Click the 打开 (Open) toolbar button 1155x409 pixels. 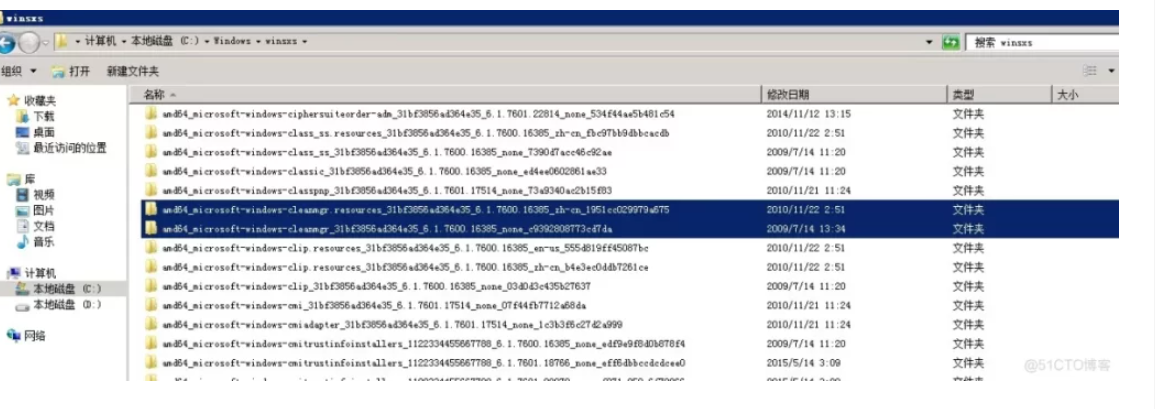point(72,71)
